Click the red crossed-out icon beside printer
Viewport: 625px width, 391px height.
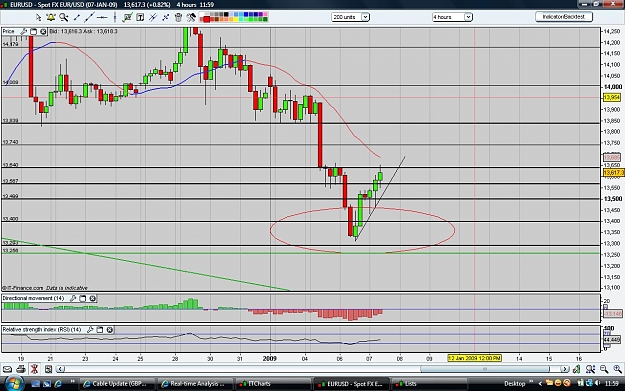pos(34,369)
